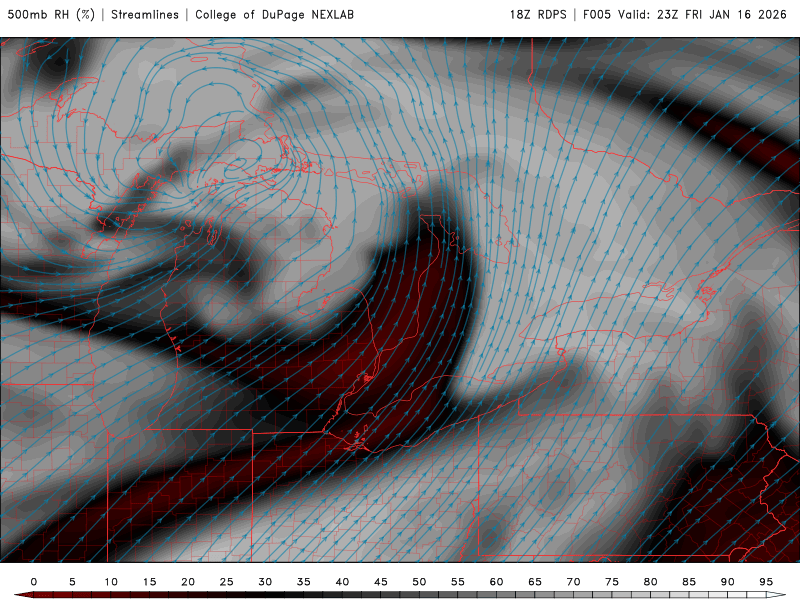Click the 65 label on the color scale
The height and width of the screenshot is (600, 800).
coord(535,582)
